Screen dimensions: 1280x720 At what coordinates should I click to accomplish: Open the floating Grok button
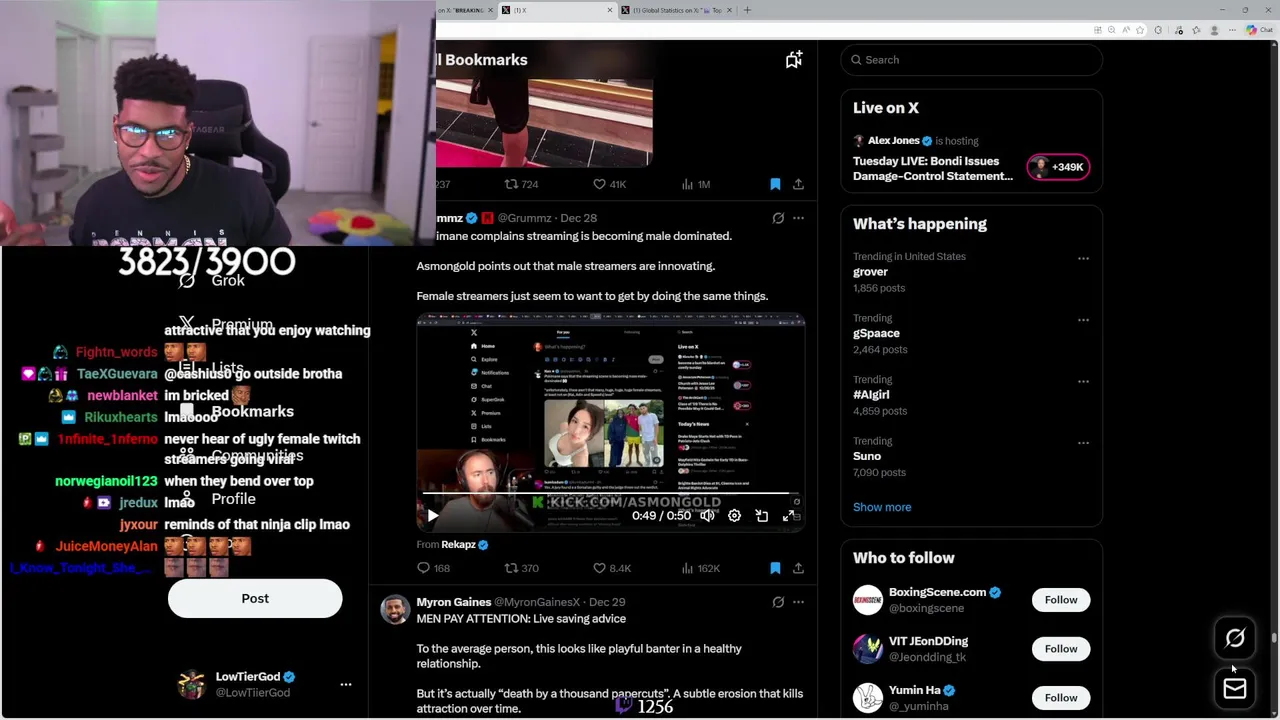(x=1235, y=638)
